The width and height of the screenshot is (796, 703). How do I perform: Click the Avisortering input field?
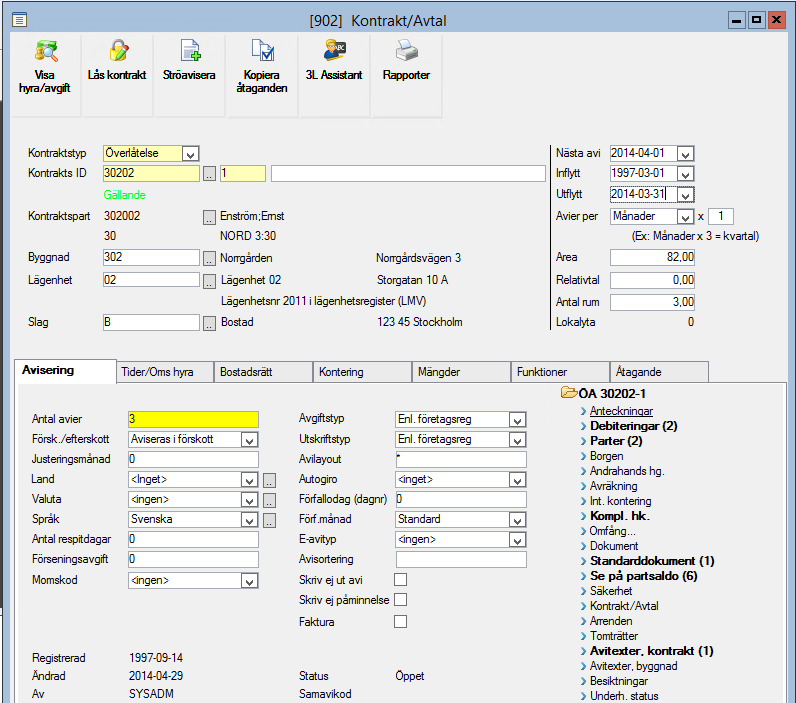pos(461,559)
